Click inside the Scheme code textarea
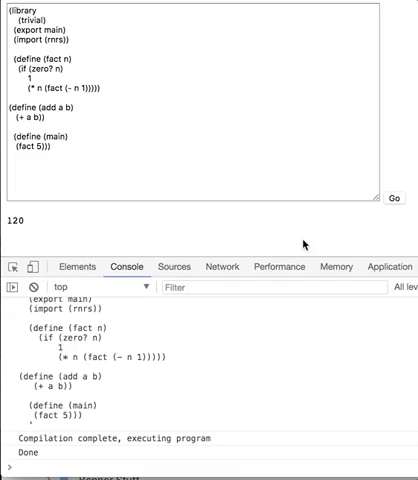The height and width of the screenshot is (480, 418). (x=193, y=102)
